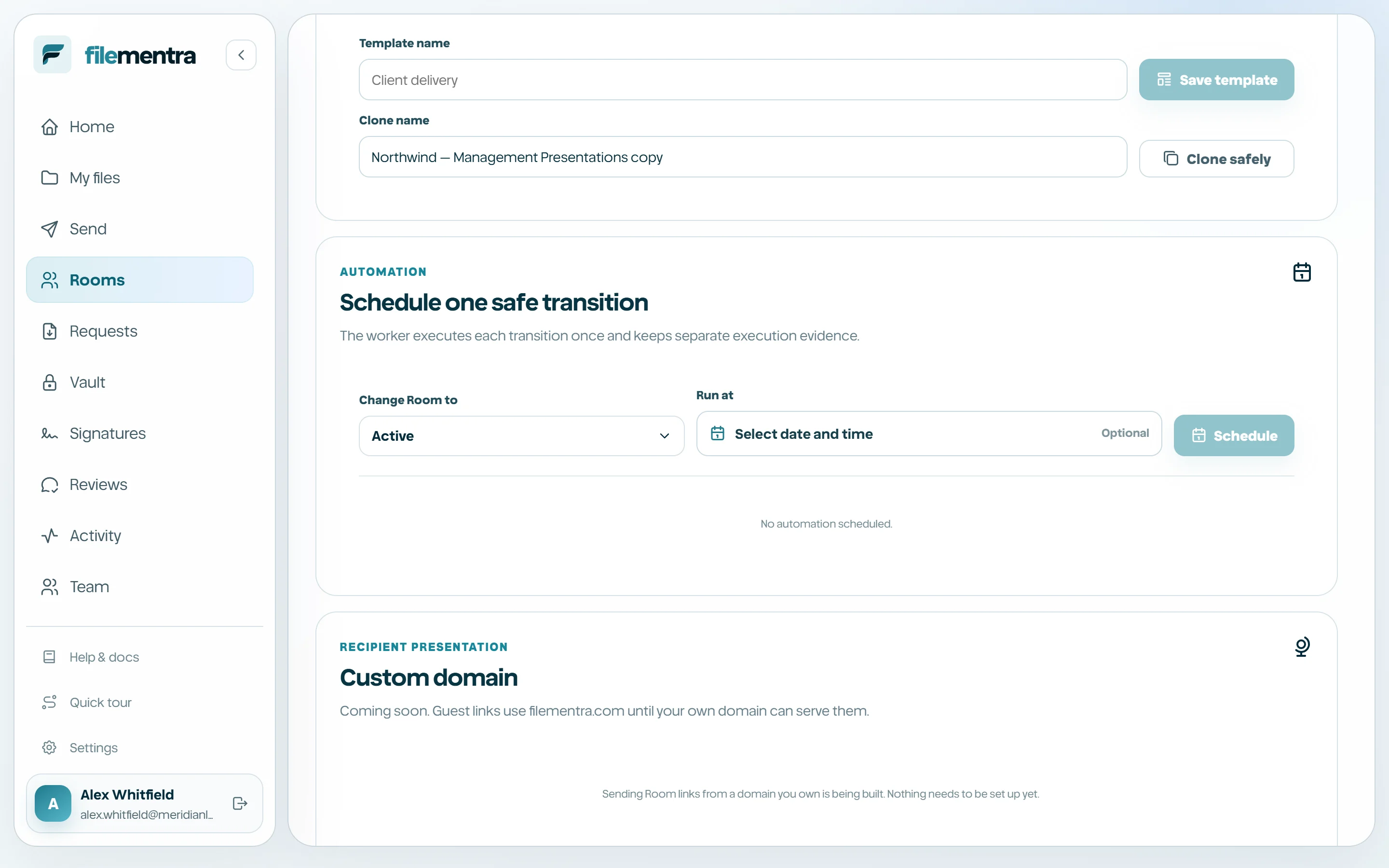Click the Requests download-file icon
This screenshot has width=1389, height=868.
click(x=50, y=331)
